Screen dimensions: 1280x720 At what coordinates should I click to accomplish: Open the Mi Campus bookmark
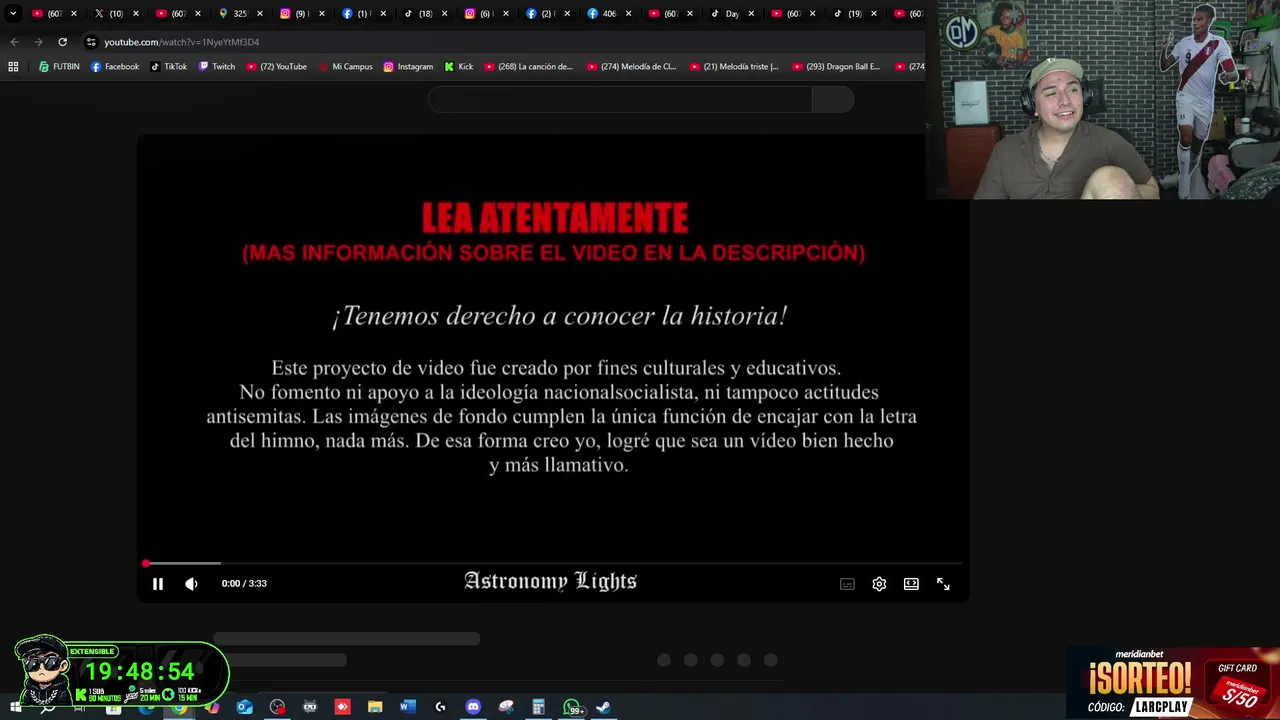(x=345, y=67)
